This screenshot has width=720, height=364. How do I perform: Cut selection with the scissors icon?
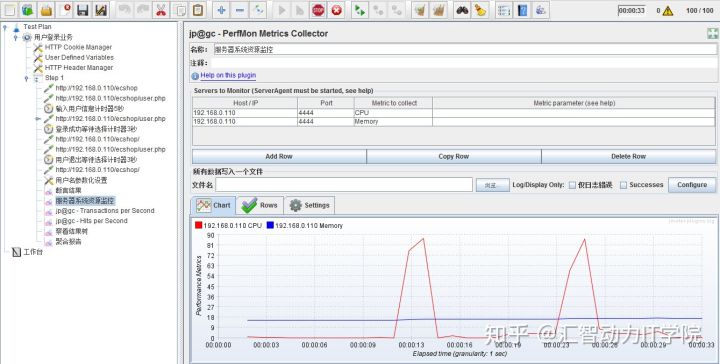pos(161,10)
